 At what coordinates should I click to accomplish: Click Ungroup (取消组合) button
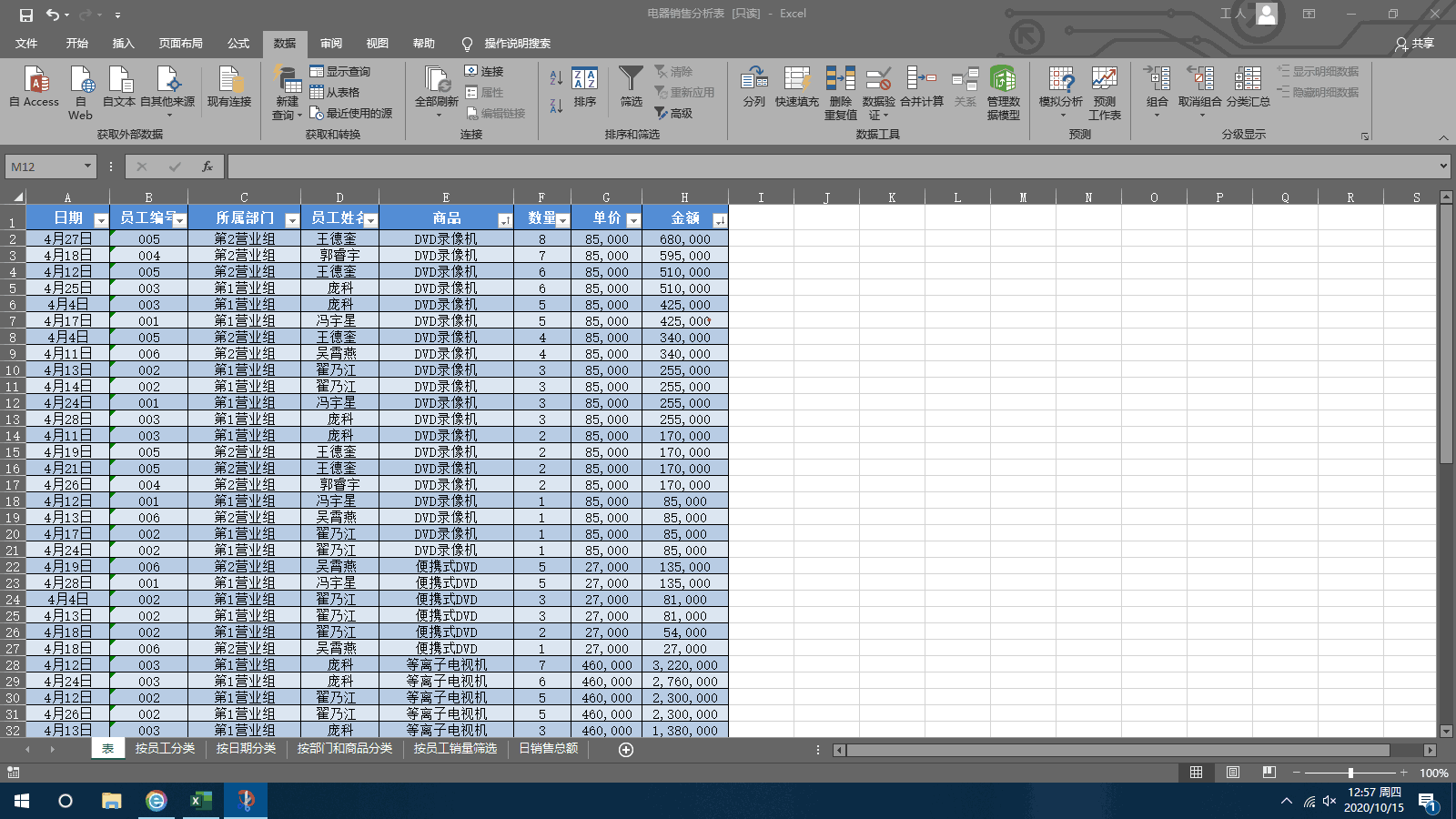point(1200,93)
